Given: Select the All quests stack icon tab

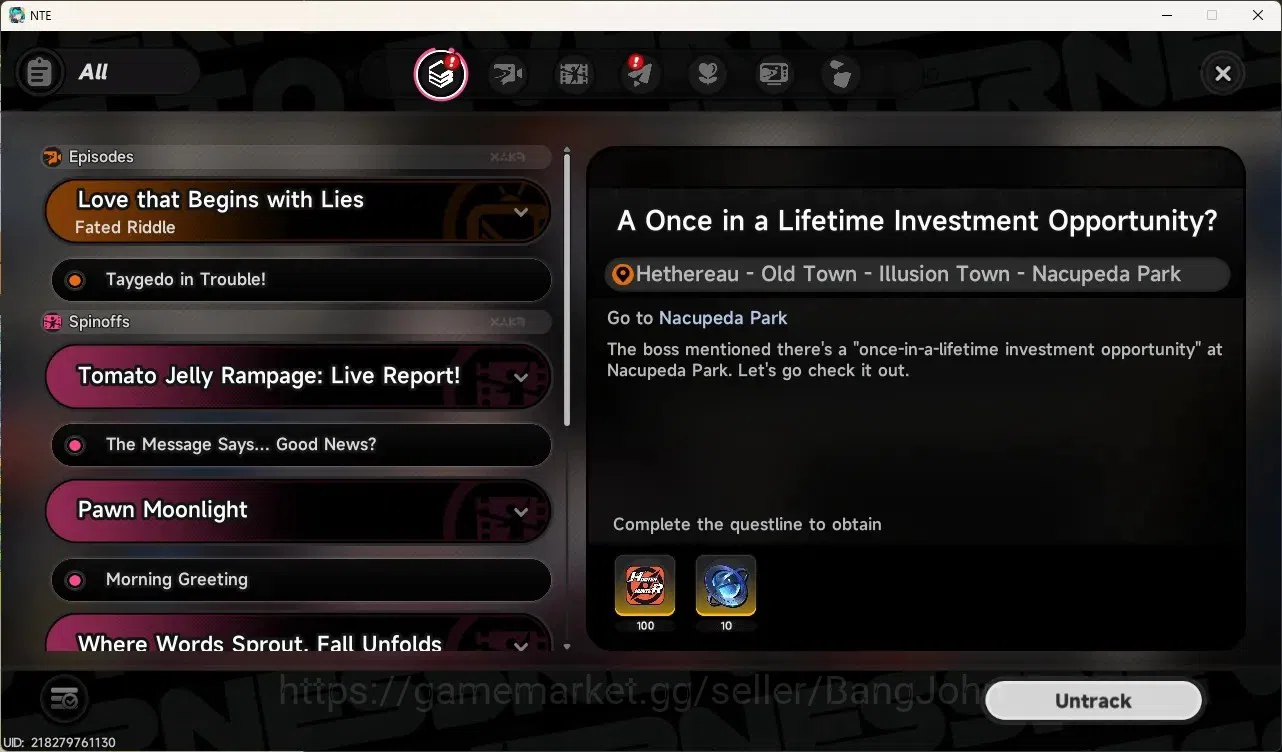Looking at the screenshot, I should tap(441, 74).
